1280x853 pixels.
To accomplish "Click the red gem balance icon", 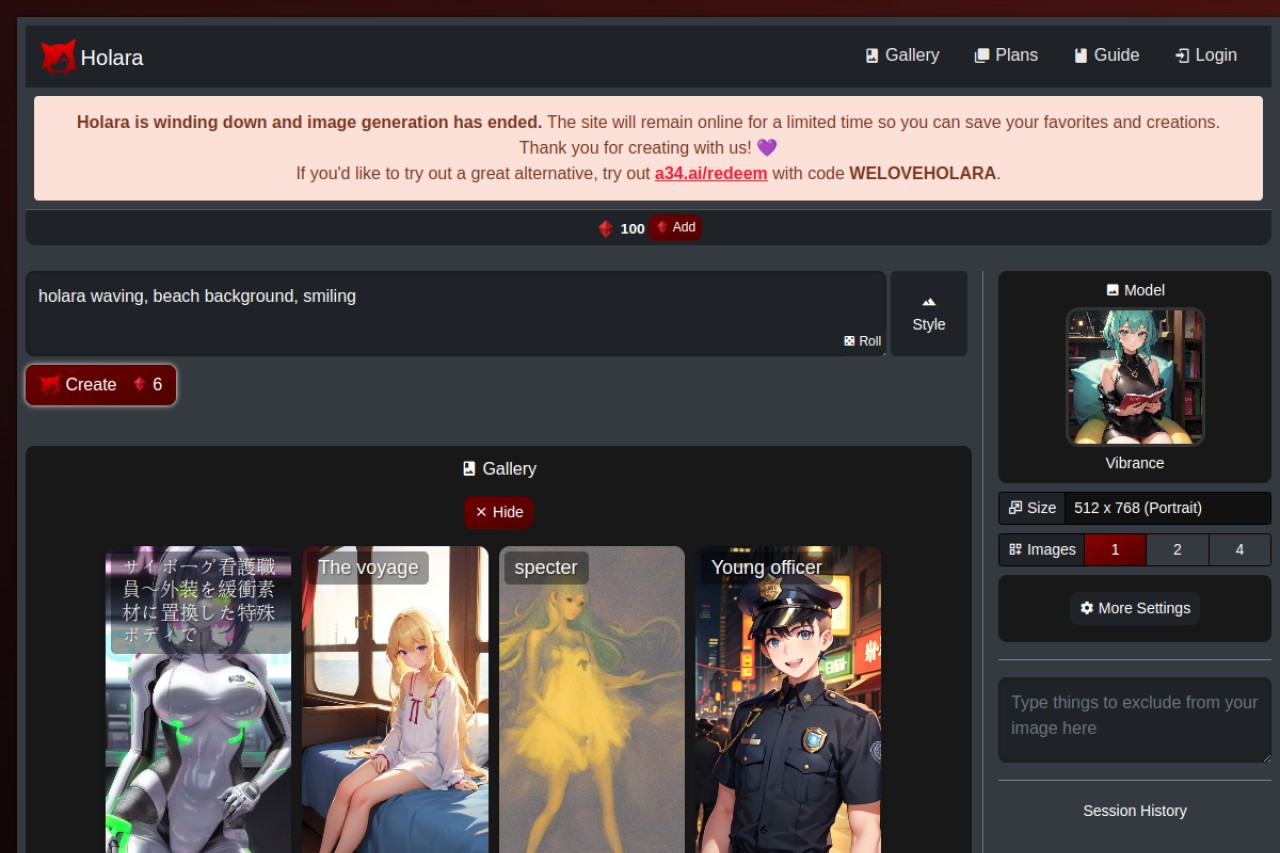I will (605, 228).
